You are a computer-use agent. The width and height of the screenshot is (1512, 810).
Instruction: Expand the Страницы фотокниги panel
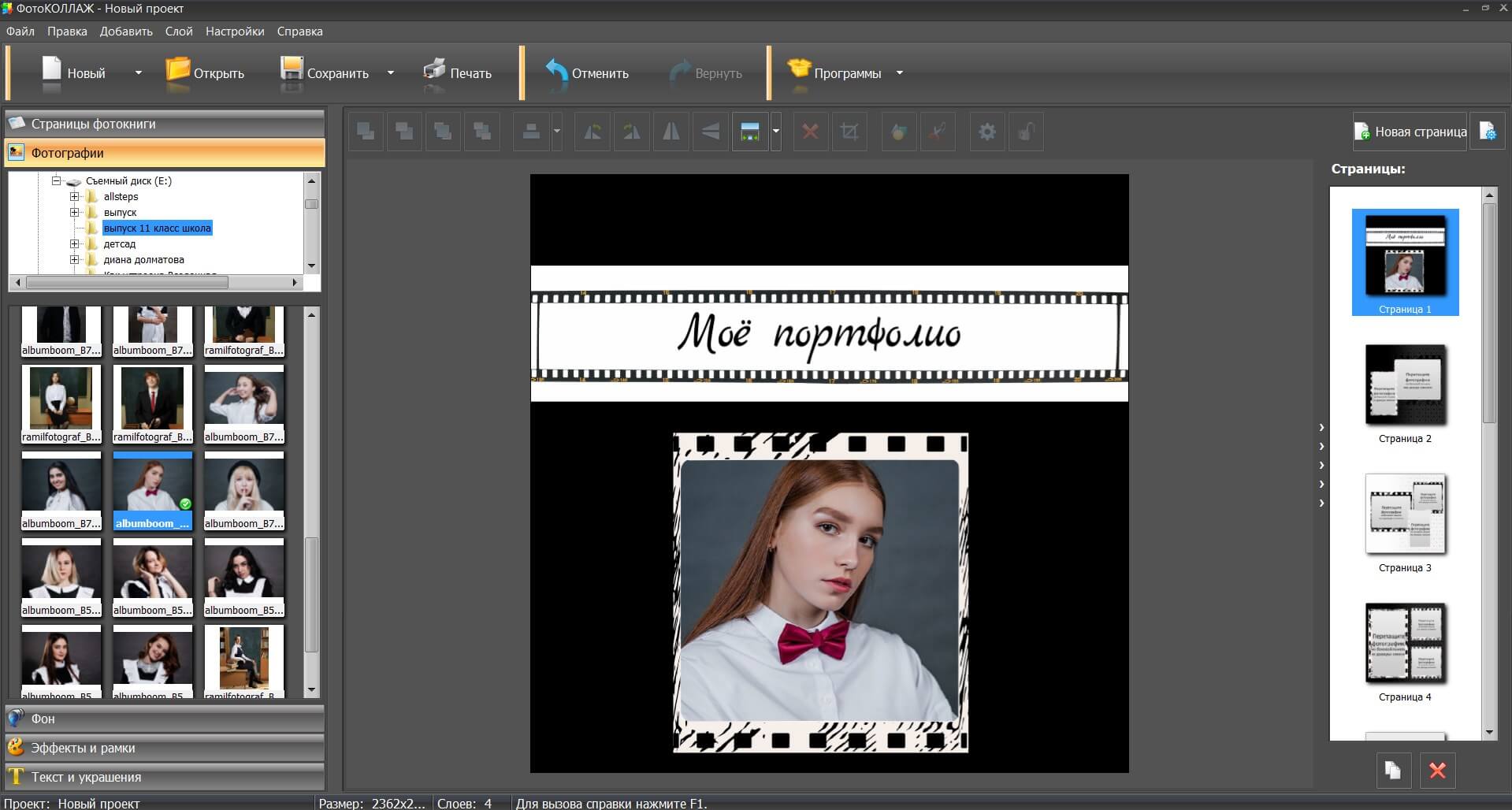[x=165, y=124]
